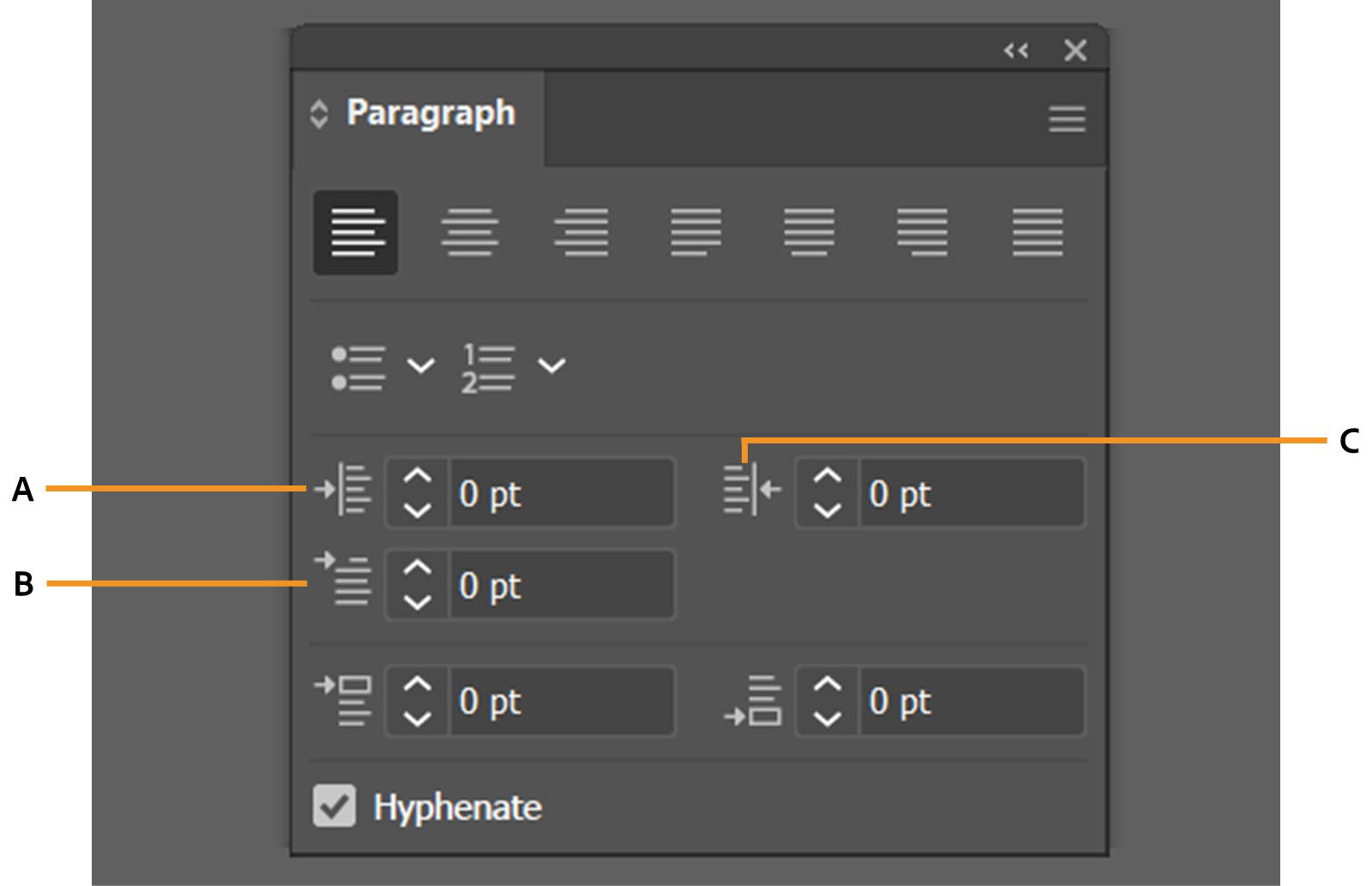This screenshot has width=1372, height=886.
Task: Apply Justify All alignment
Action: coord(1034,233)
